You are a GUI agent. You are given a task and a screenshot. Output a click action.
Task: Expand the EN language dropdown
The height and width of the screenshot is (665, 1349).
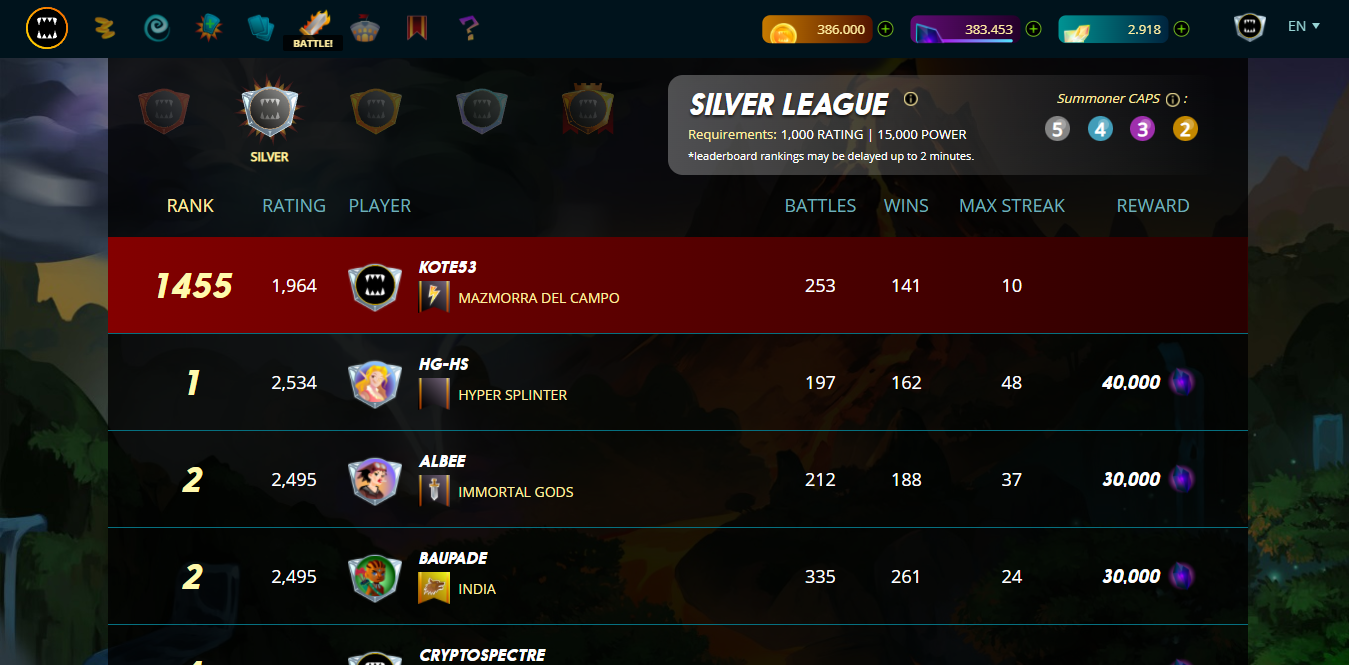(1304, 27)
